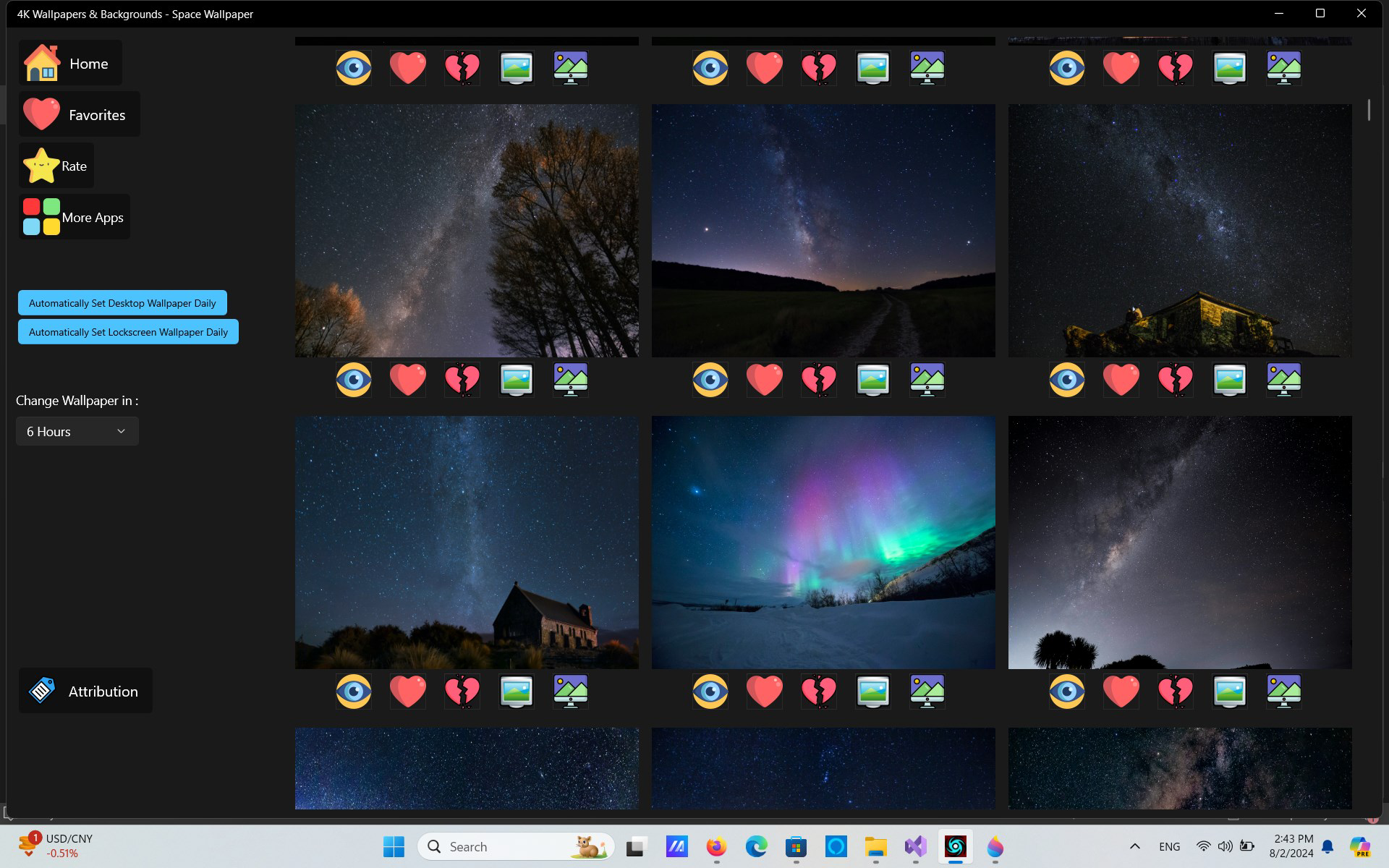The width and height of the screenshot is (1389, 868).
Task: Eye icon in top row under first column
Action: 354,68
